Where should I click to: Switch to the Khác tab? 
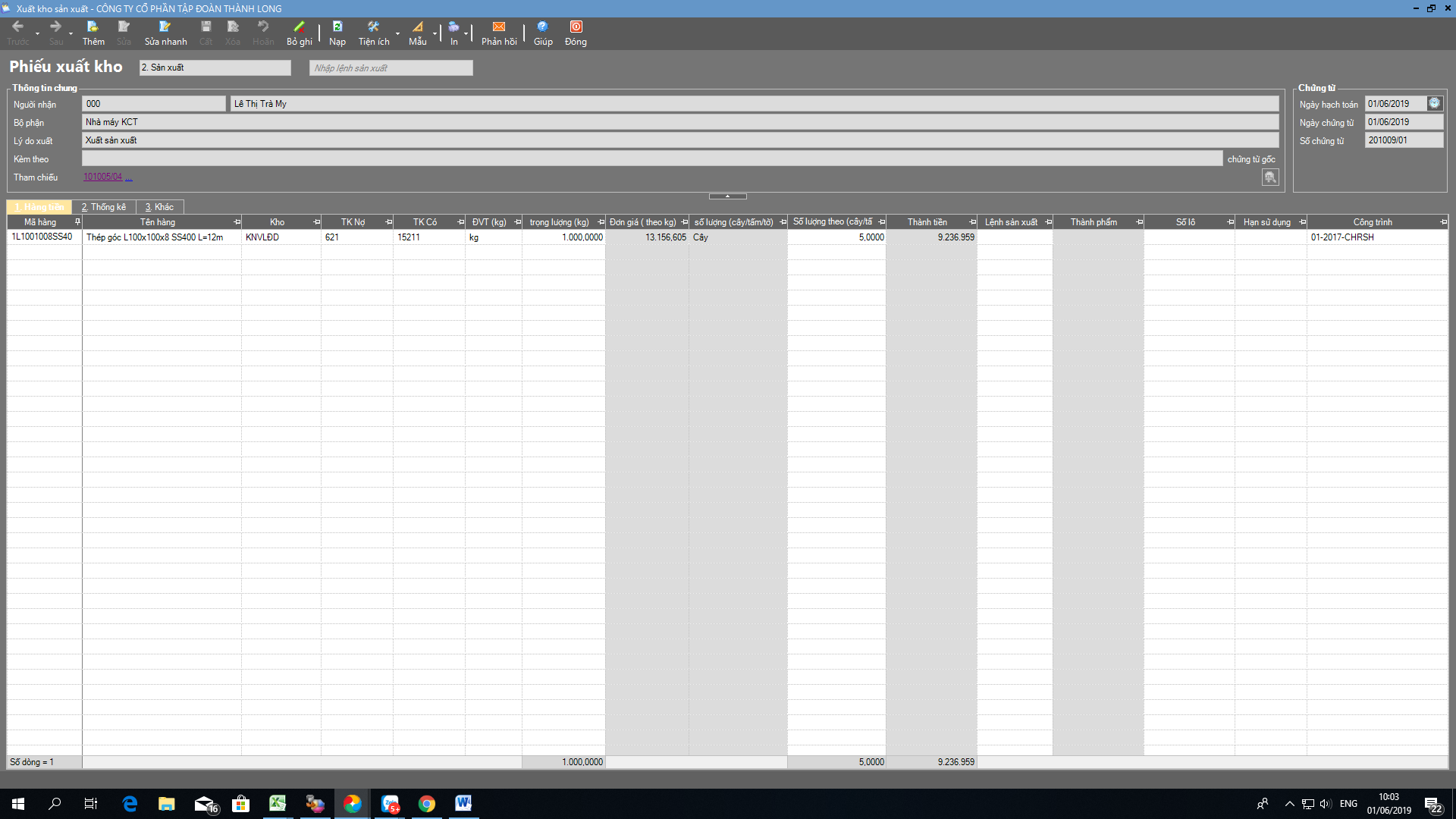159,207
